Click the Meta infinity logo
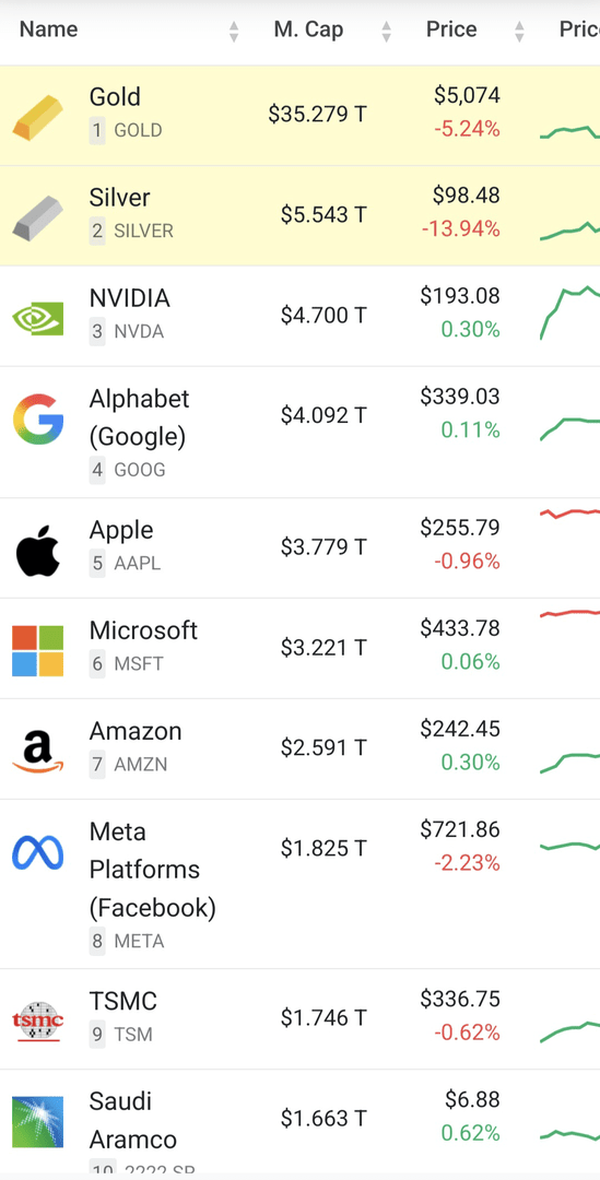This screenshot has height=1180, width=600. pyautogui.click(x=38, y=852)
